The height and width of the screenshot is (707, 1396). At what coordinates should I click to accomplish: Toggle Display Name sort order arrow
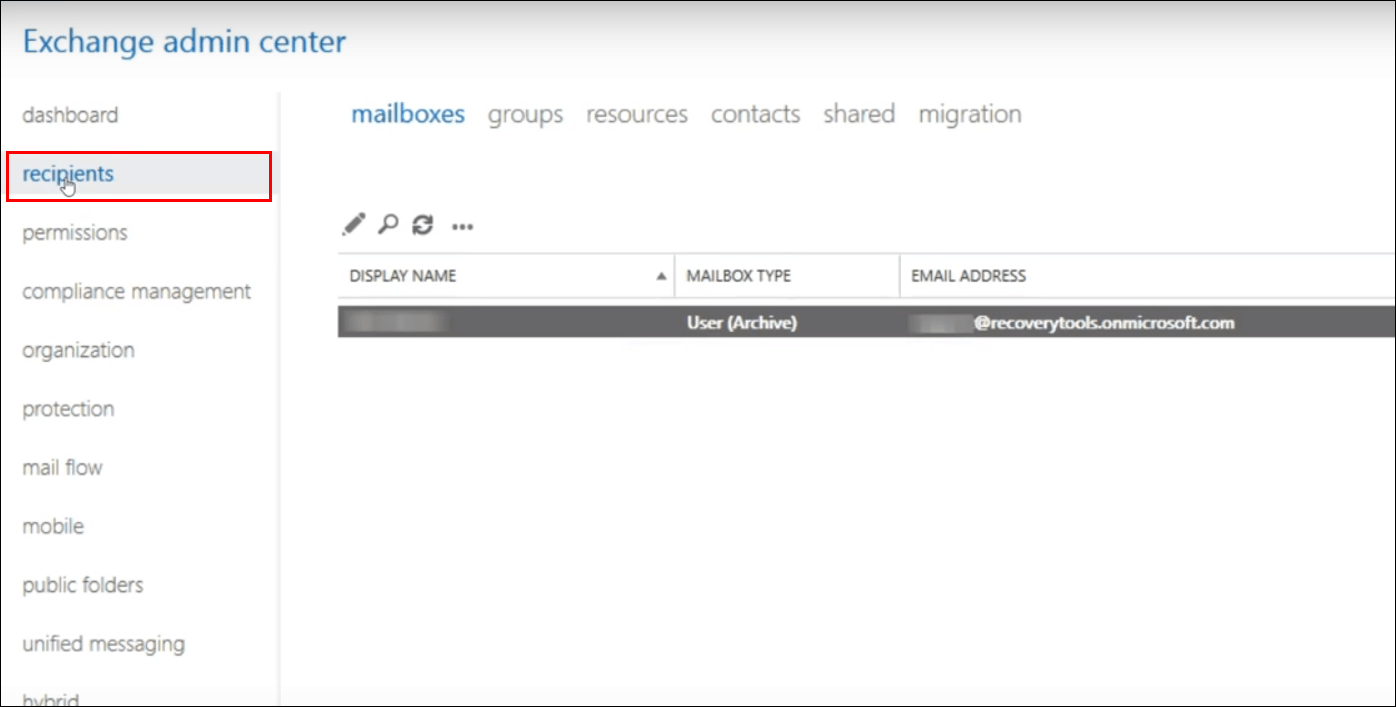(x=662, y=275)
